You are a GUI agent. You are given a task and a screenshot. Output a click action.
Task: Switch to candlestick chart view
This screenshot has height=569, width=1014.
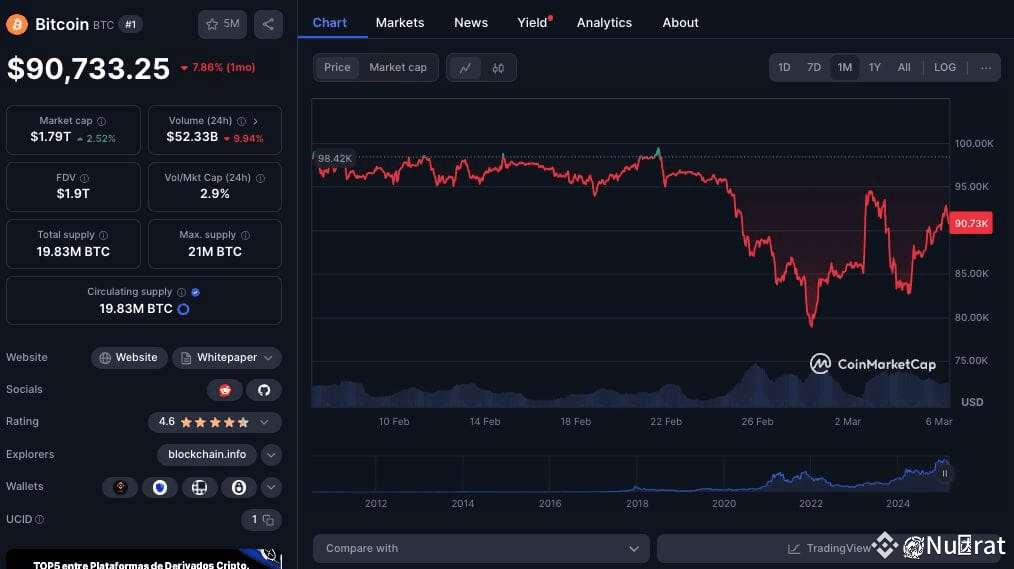coord(498,68)
